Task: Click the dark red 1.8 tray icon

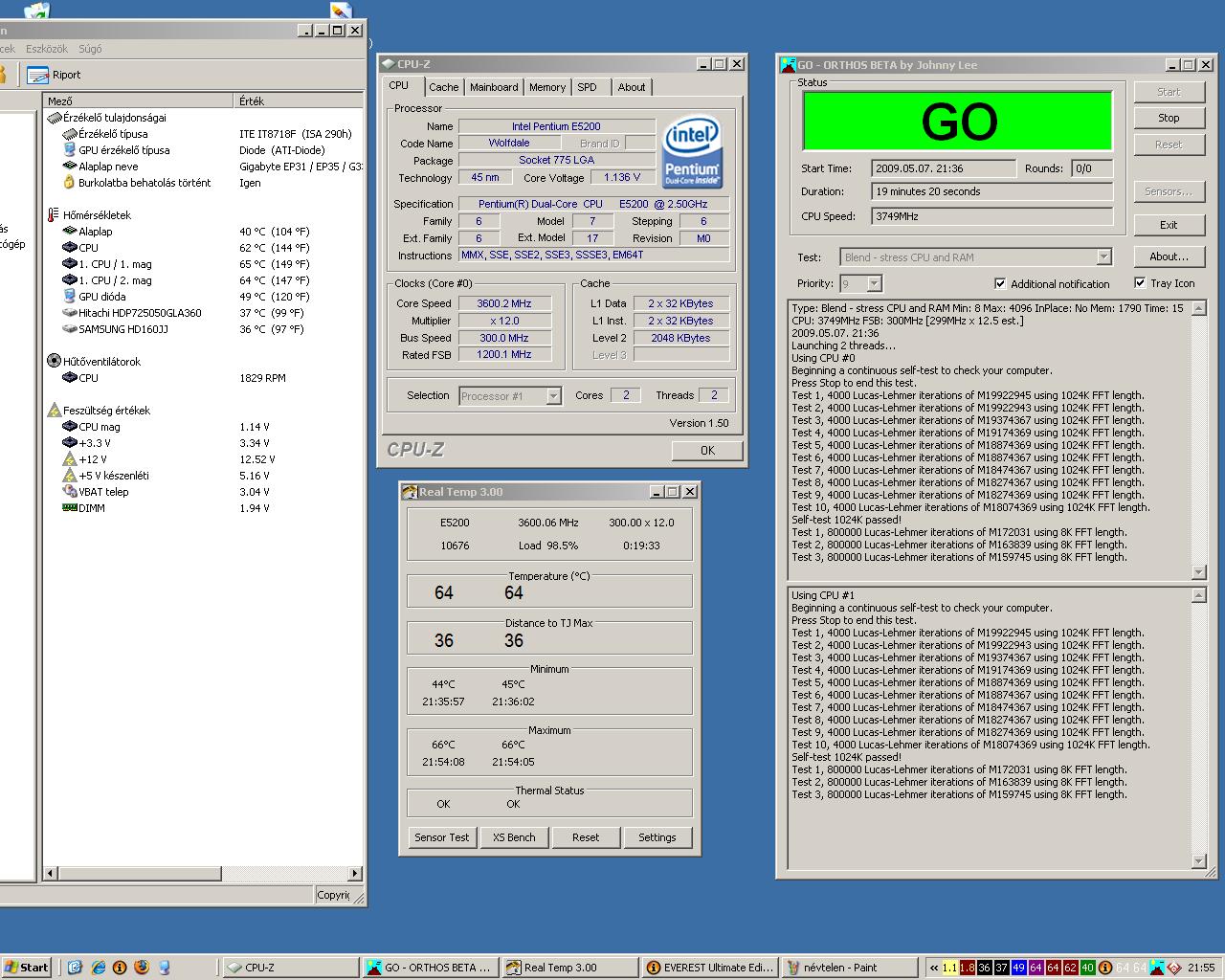Action: click(x=967, y=968)
